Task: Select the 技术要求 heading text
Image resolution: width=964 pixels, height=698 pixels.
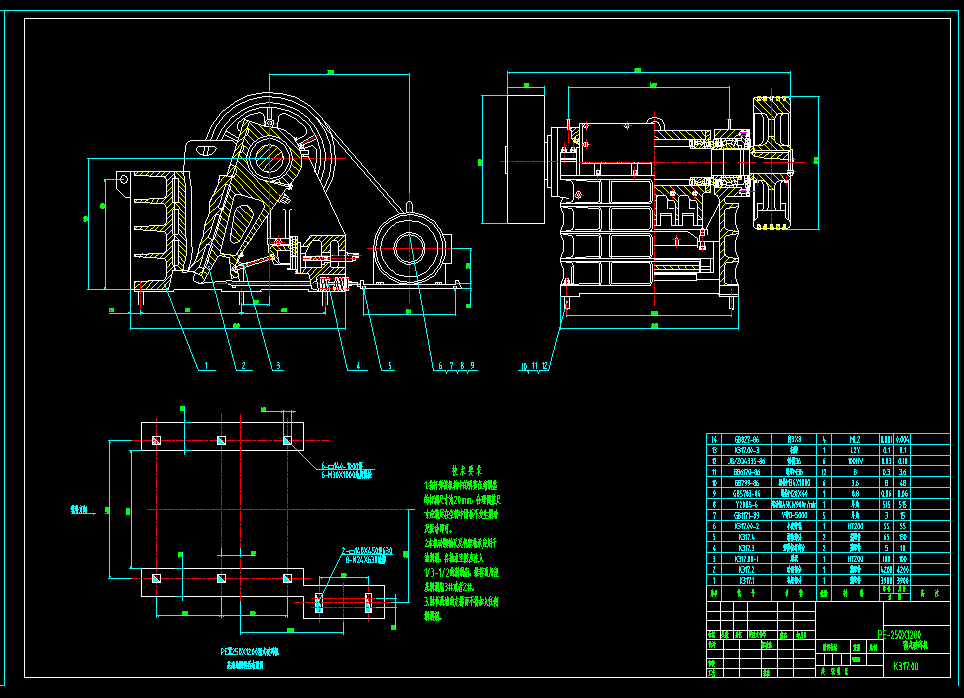Action: coord(467,471)
